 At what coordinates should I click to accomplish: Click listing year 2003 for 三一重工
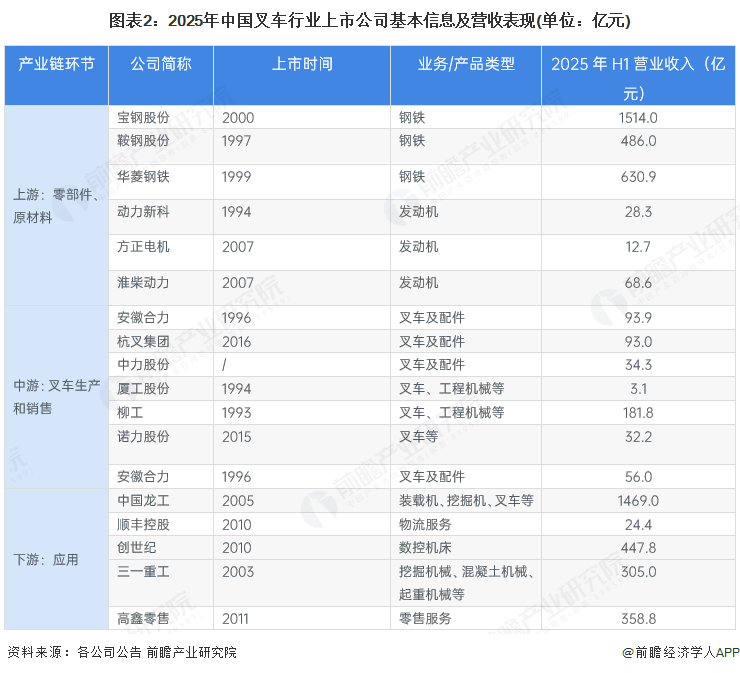pos(238,572)
